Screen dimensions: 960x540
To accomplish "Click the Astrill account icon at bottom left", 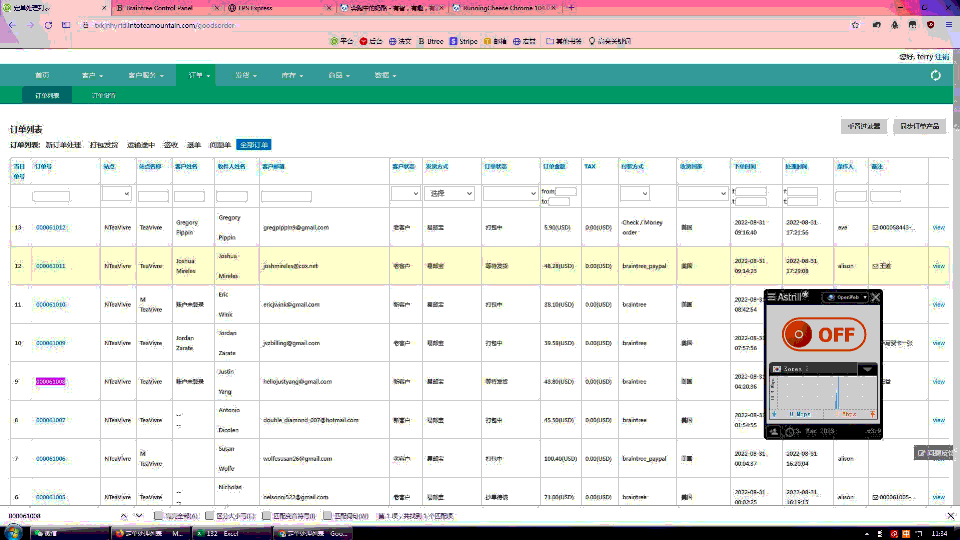I will (774, 432).
